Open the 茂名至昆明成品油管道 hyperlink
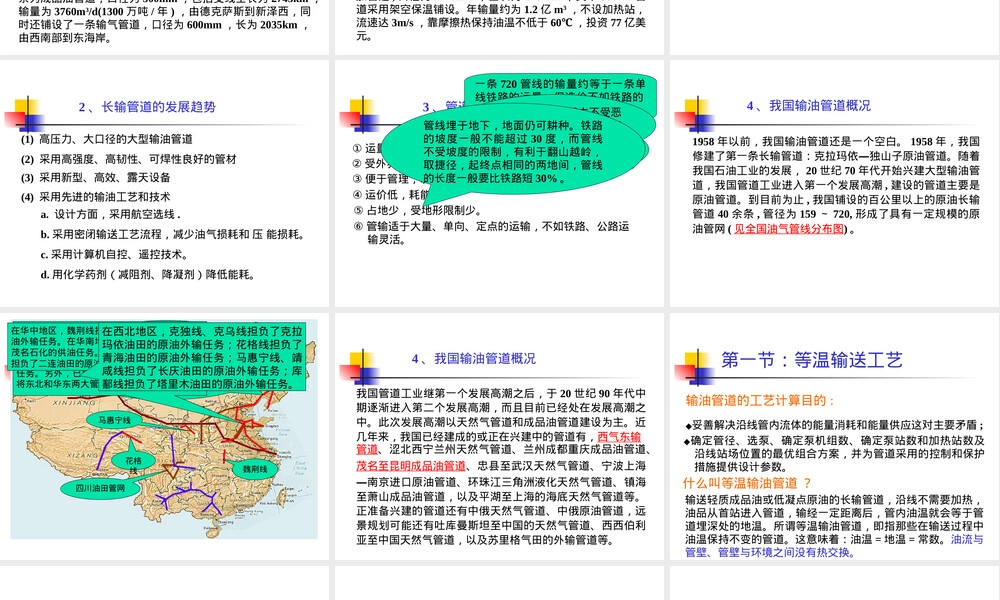1000x600 pixels. (411, 466)
